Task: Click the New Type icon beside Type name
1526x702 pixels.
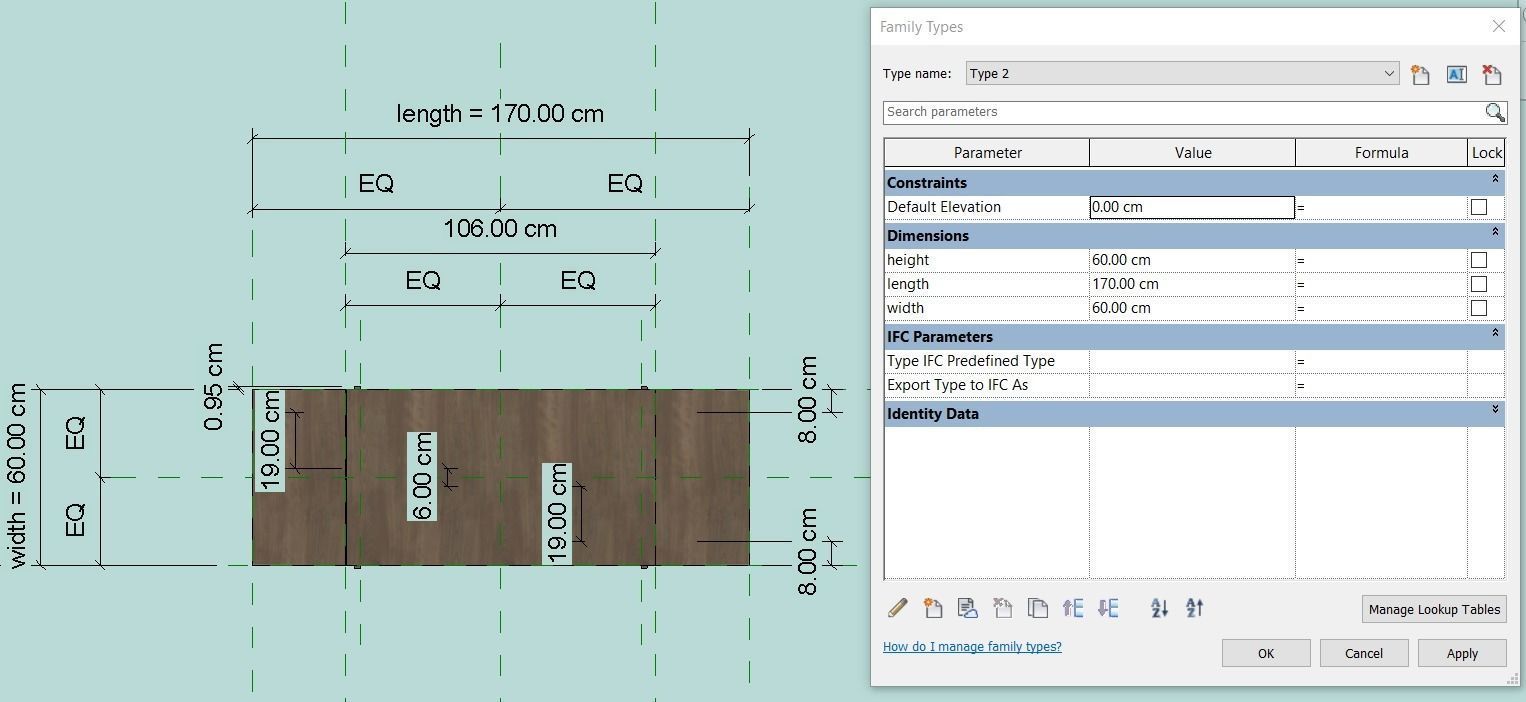Action: 1420,74
